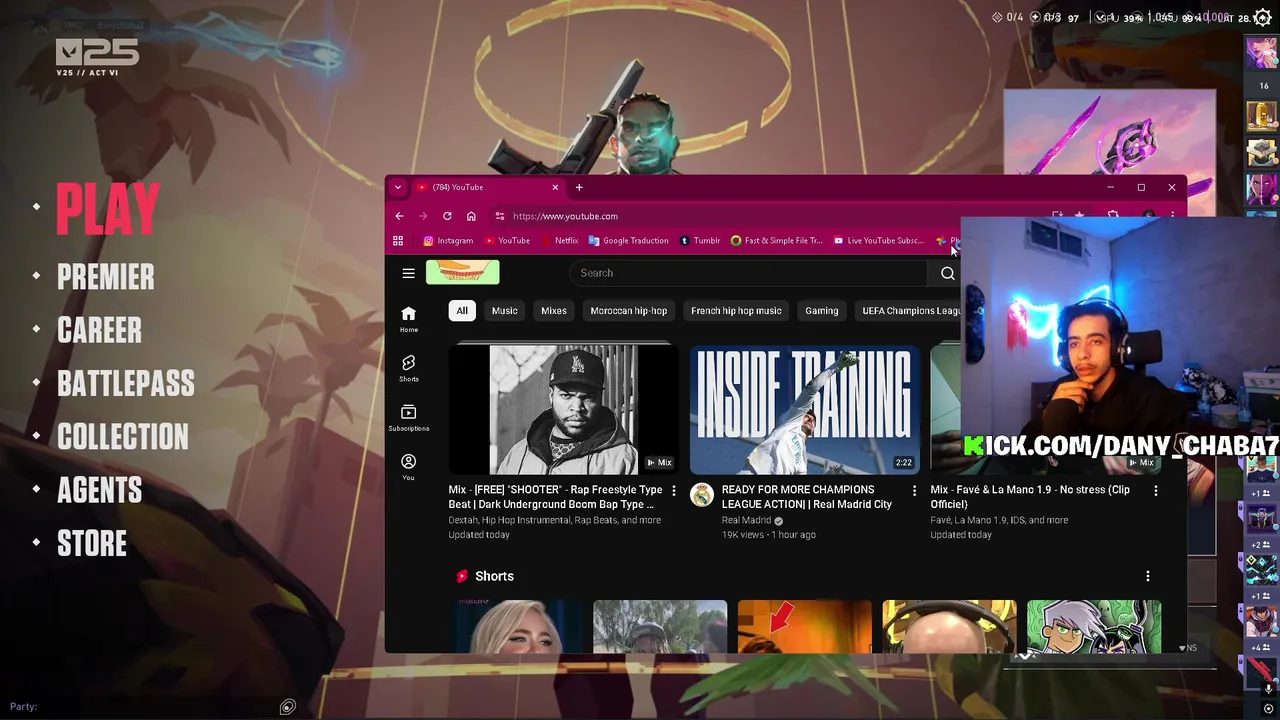This screenshot has height=720, width=1280.
Task: Reload the YouTube page
Action: 447,216
